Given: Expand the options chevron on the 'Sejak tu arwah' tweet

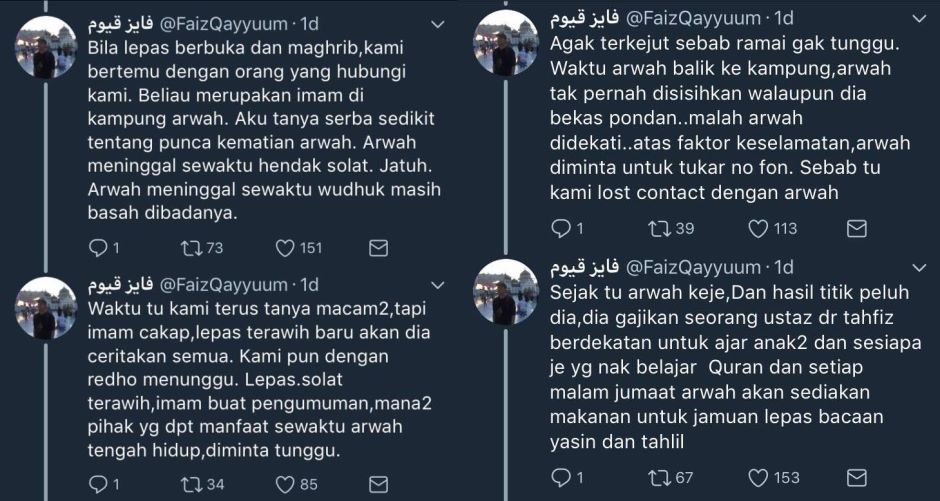Looking at the screenshot, I should [x=919, y=268].
